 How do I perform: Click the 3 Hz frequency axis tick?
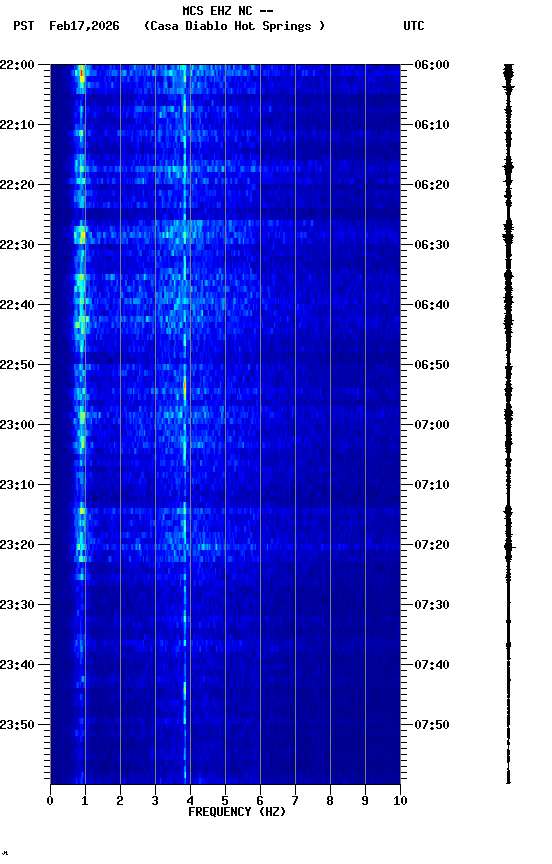tap(155, 801)
